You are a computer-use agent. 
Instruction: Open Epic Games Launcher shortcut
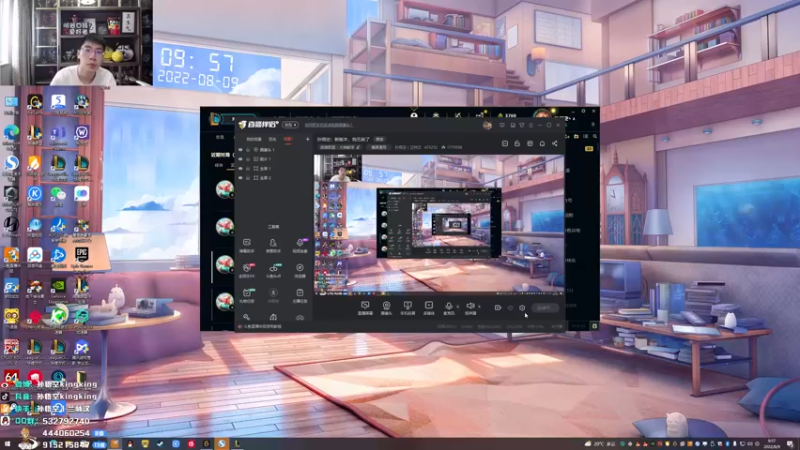pyautogui.click(x=82, y=258)
